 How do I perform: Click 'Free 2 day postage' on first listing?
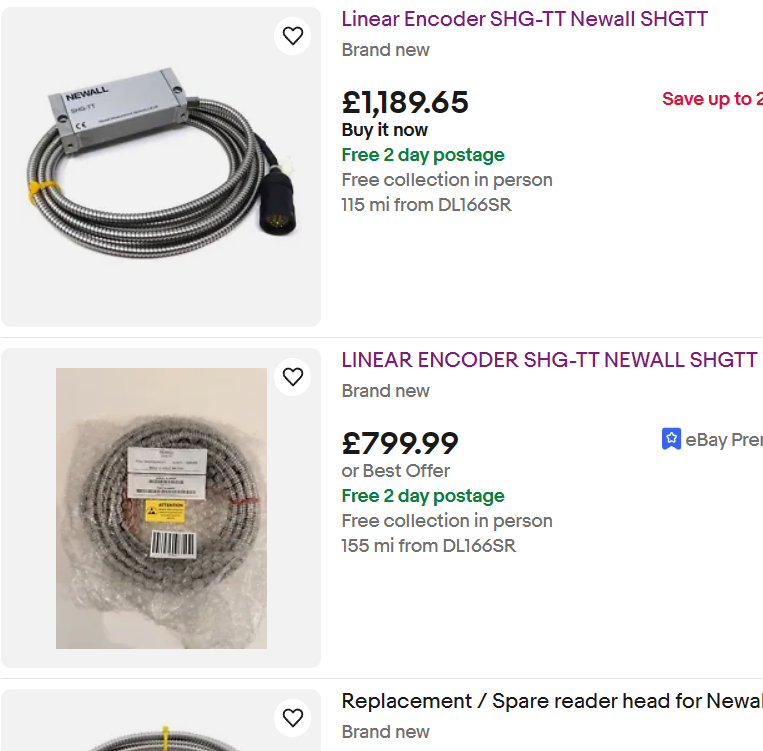[x=423, y=155]
